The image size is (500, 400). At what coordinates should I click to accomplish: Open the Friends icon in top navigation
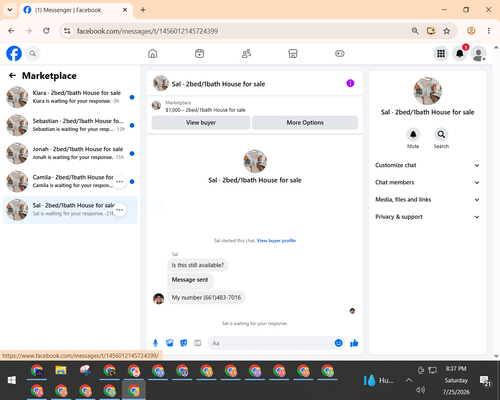tap(246, 53)
